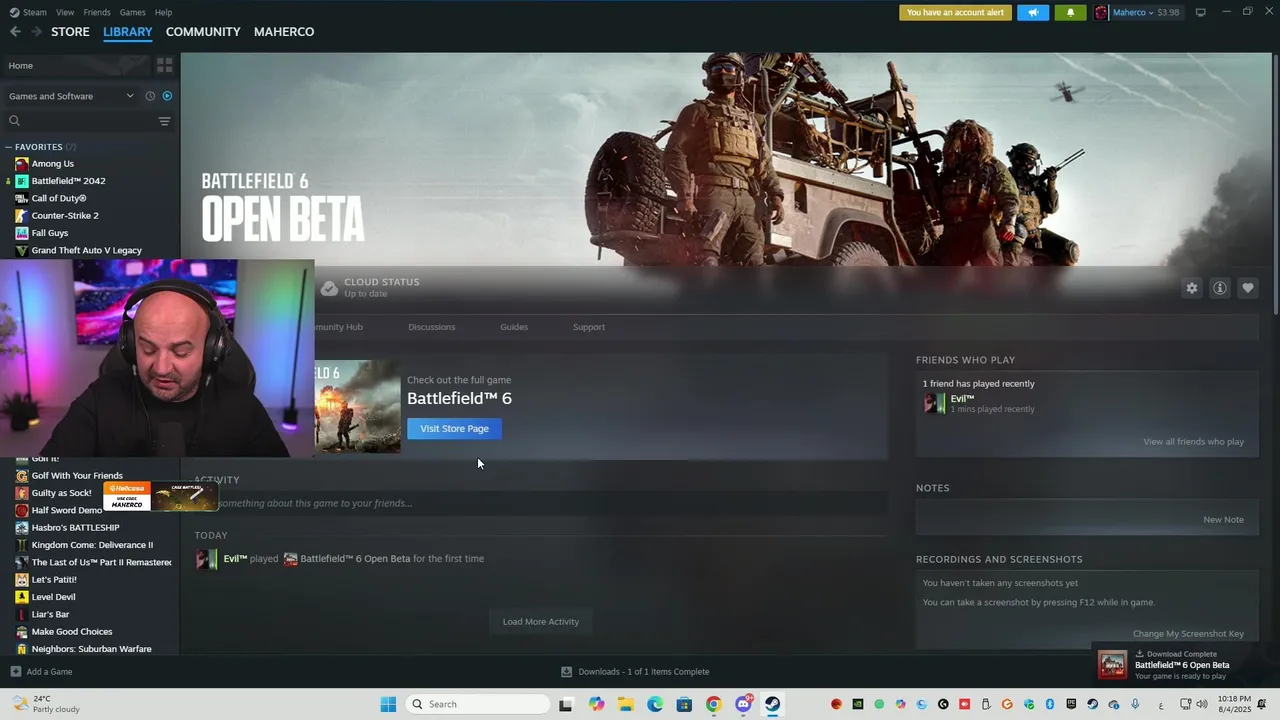The image size is (1280, 720).
Task: Select Level Devil in the game list
Action: [53, 597]
